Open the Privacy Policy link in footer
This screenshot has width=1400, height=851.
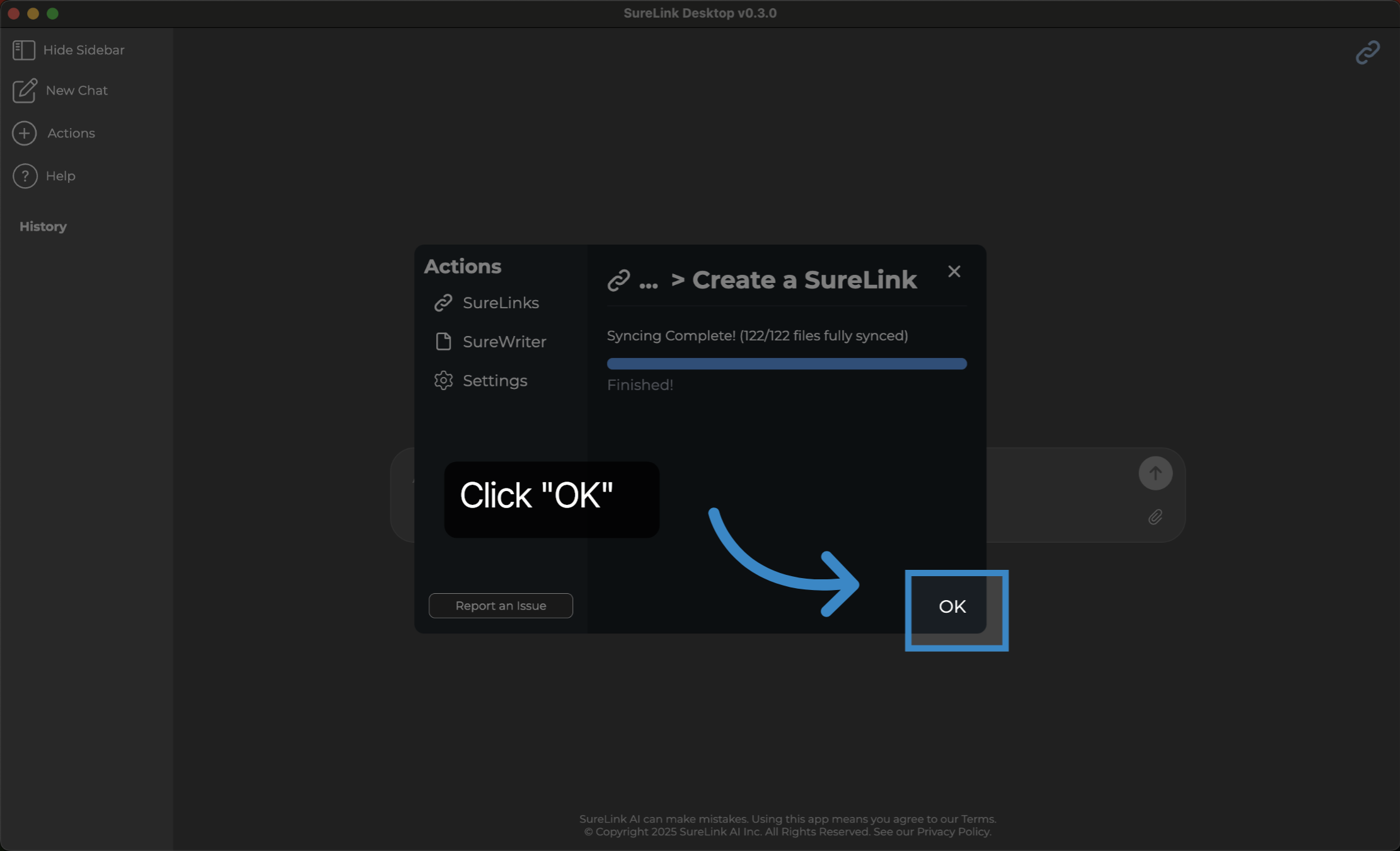[x=953, y=832]
